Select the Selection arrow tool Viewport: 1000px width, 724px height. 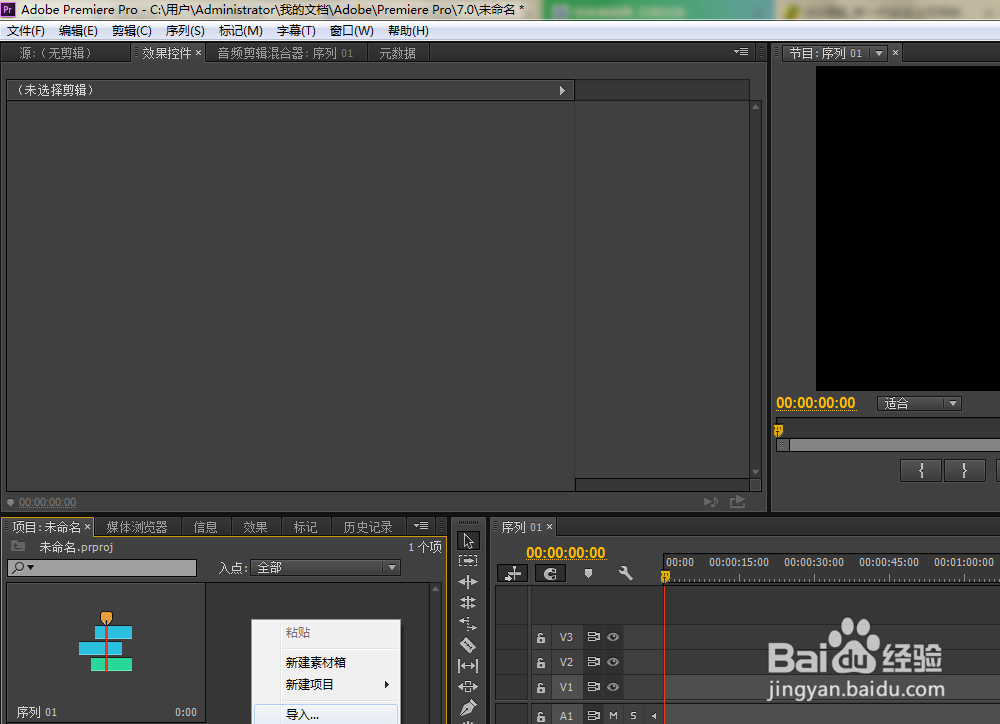(x=468, y=541)
